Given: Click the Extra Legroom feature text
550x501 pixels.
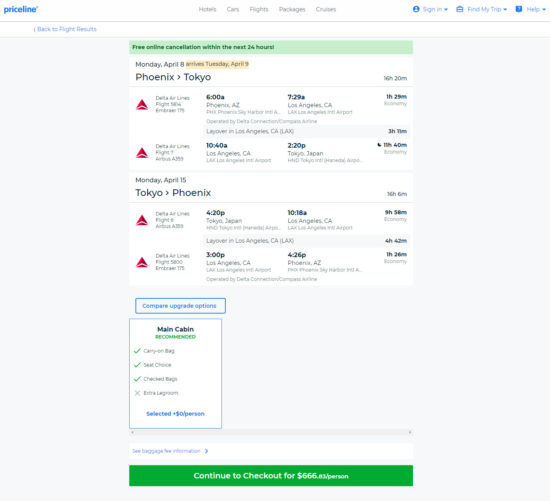Looking at the screenshot, I should (x=161, y=393).
